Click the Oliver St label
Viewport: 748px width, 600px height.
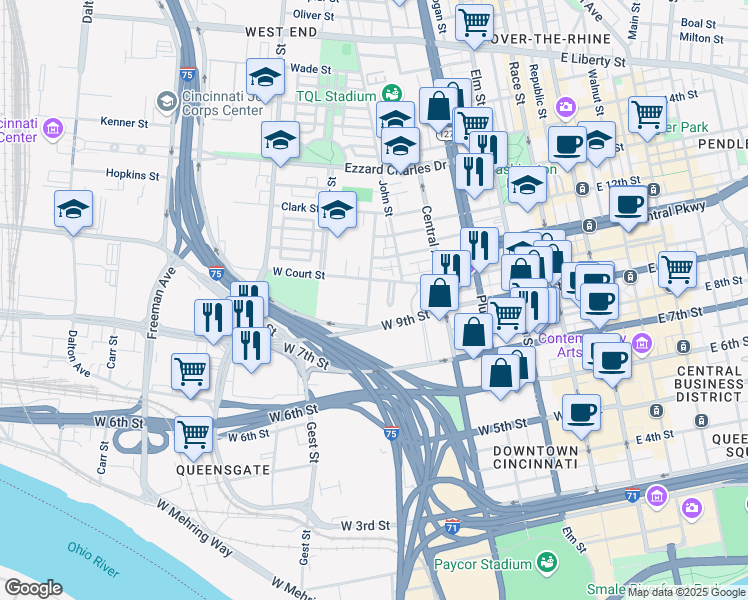point(313,15)
